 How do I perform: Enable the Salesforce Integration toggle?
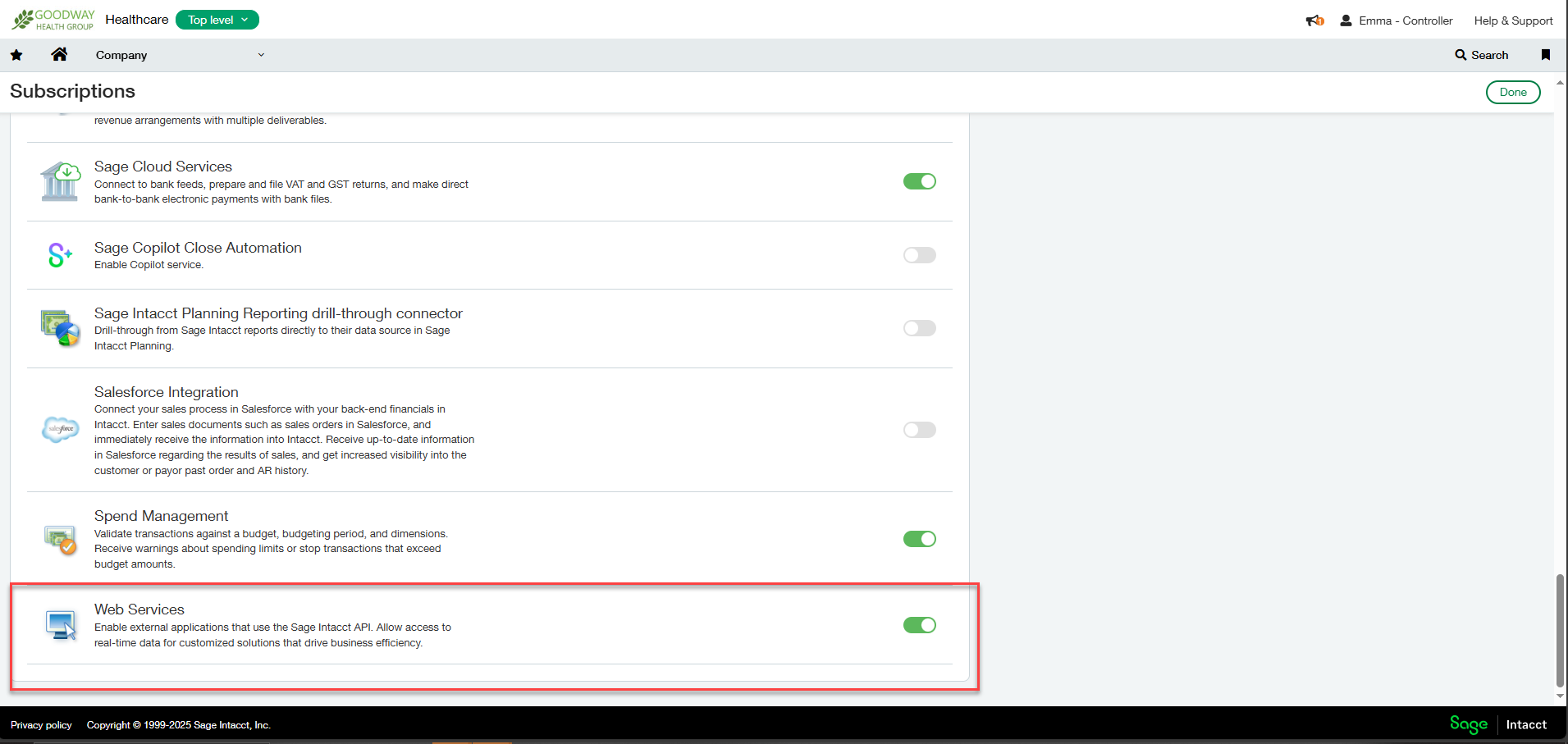tap(920, 430)
